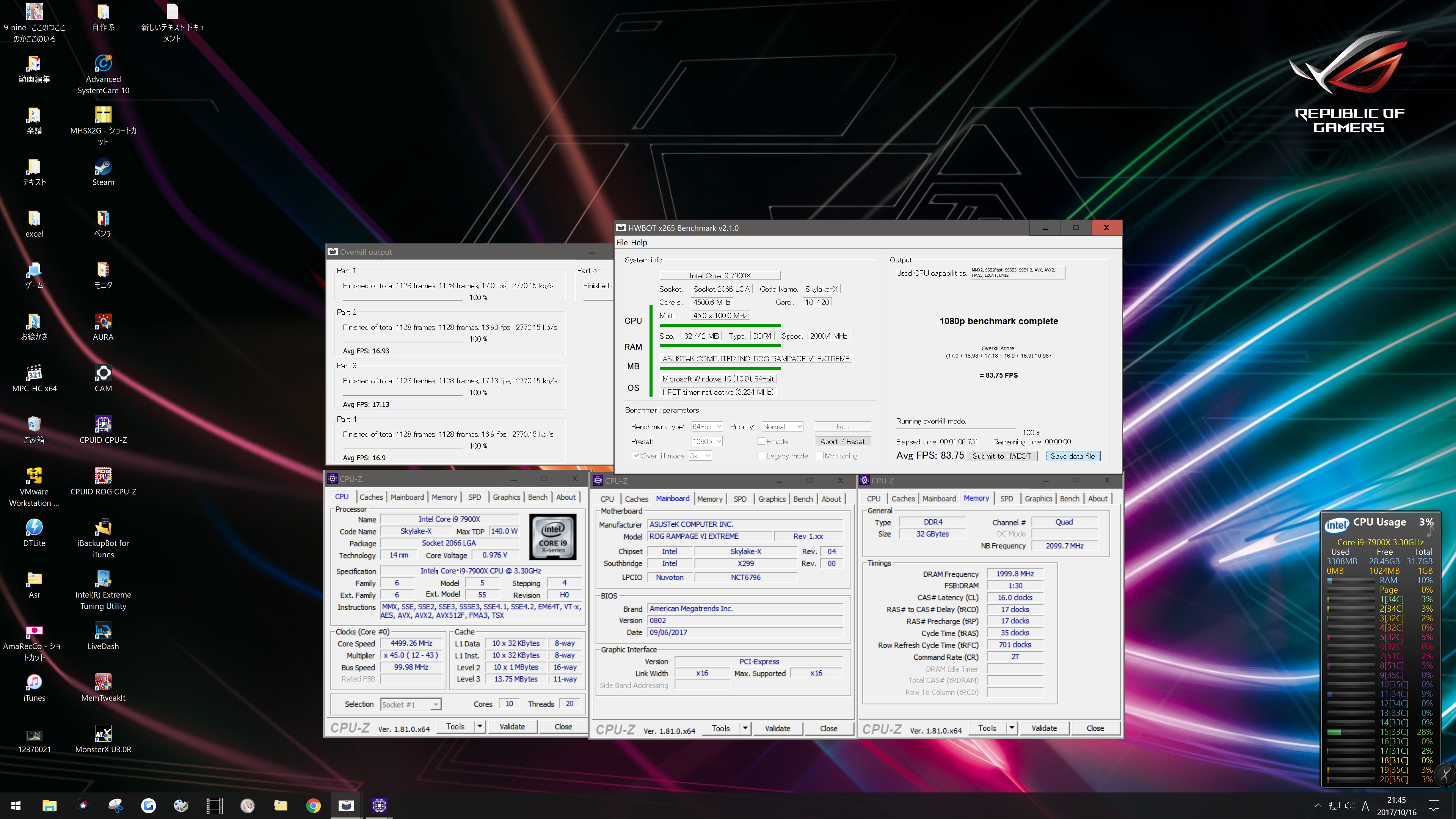Open iBackupBot for iTunes icon
Screen dimensions: 1456x819
(103, 538)
